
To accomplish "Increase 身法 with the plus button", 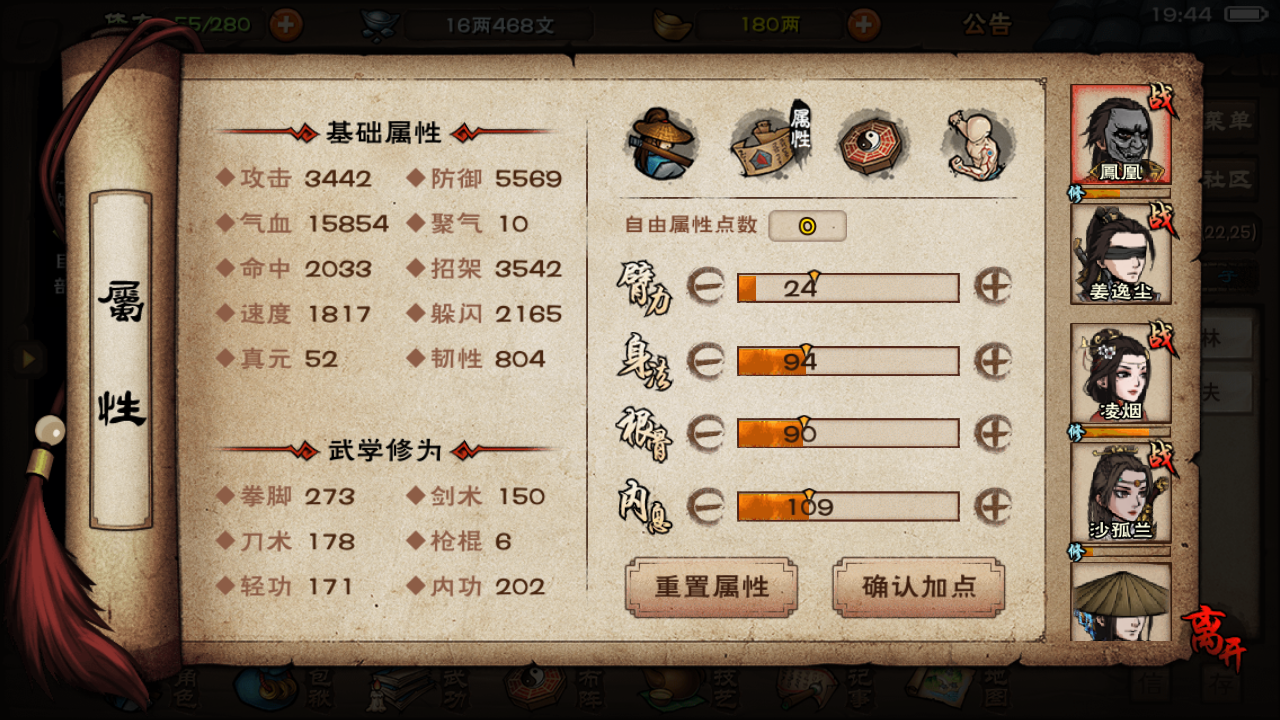I will [993, 360].
